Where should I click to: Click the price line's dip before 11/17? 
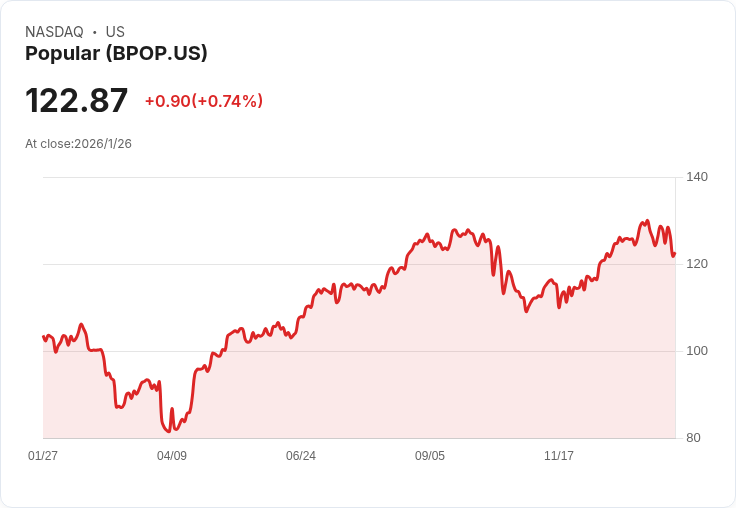point(526,311)
